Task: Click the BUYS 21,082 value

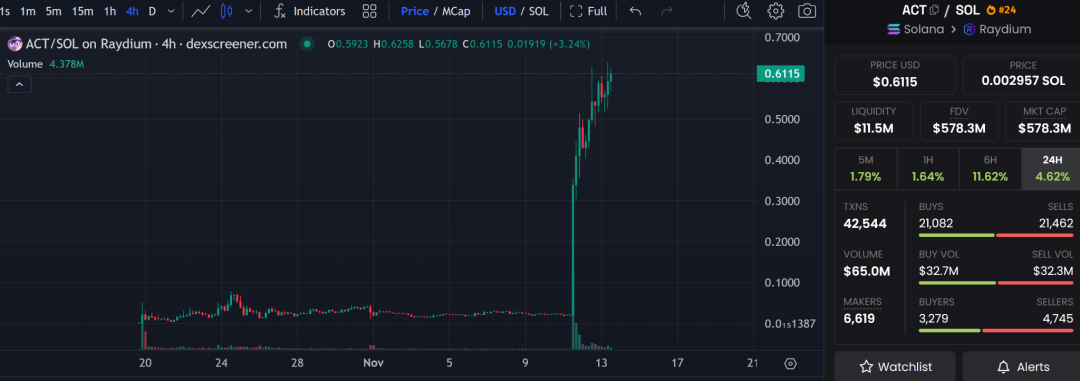Action: tap(936, 223)
